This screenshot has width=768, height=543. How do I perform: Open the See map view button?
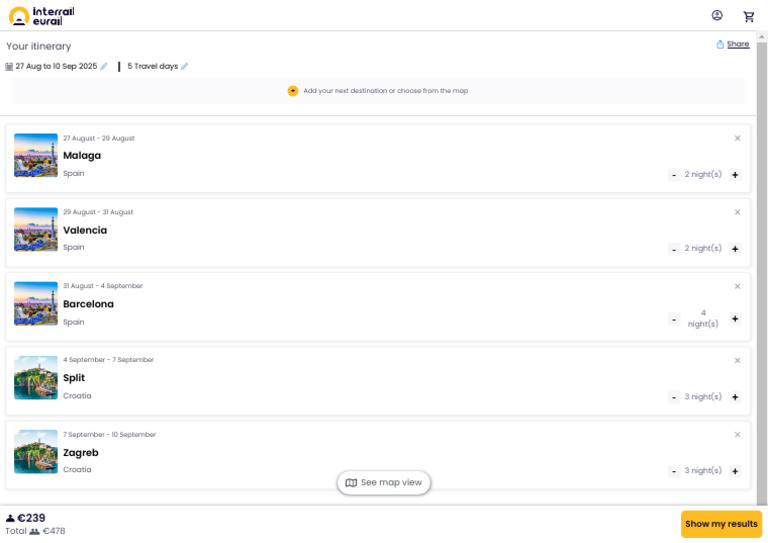(384, 483)
